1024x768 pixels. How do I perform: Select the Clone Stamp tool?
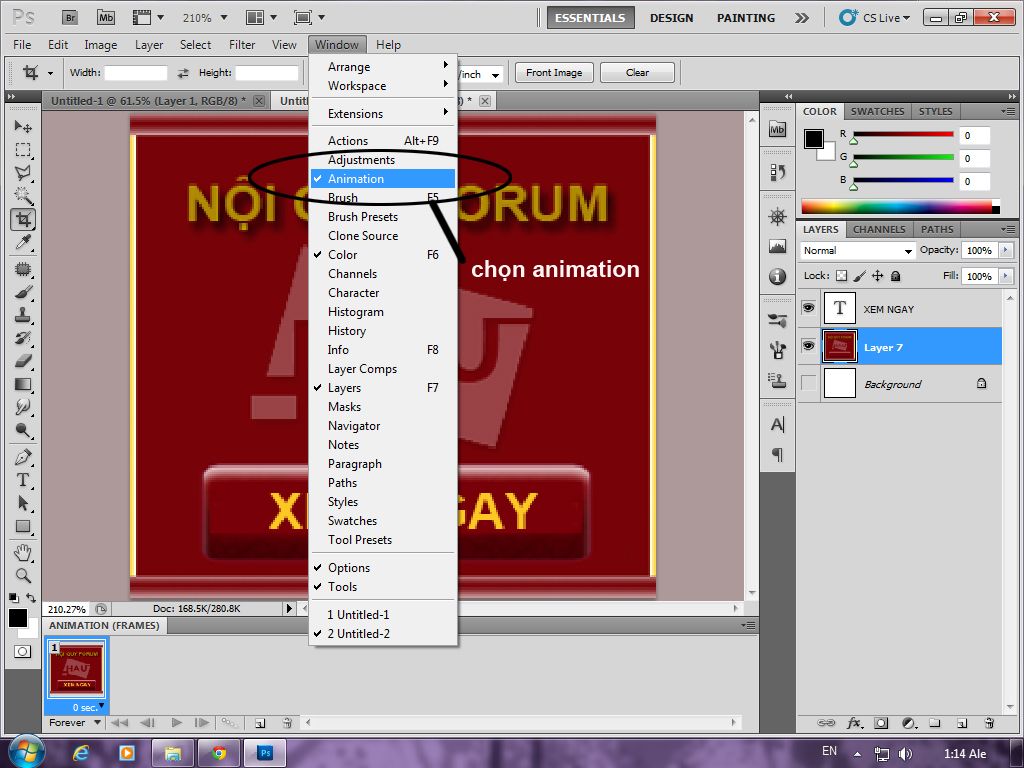pos(23,315)
